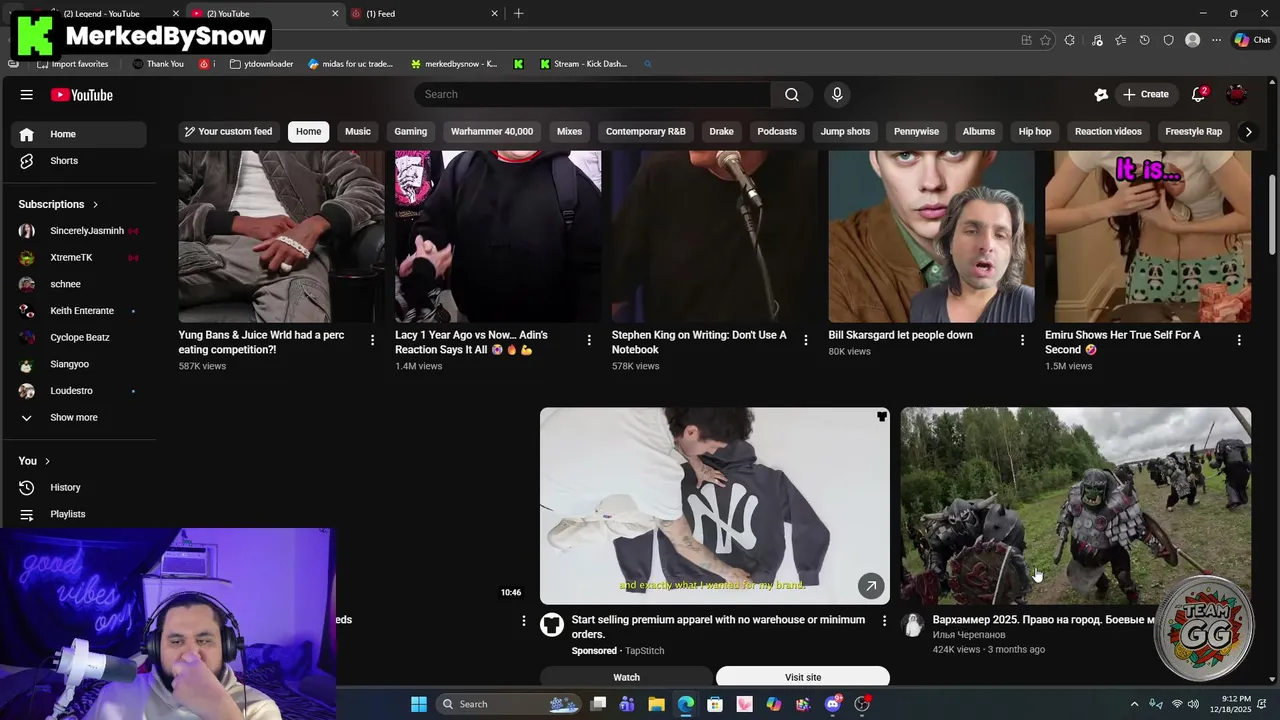Click the search magnifier button
The height and width of the screenshot is (720, 1280).
point(792,94)
